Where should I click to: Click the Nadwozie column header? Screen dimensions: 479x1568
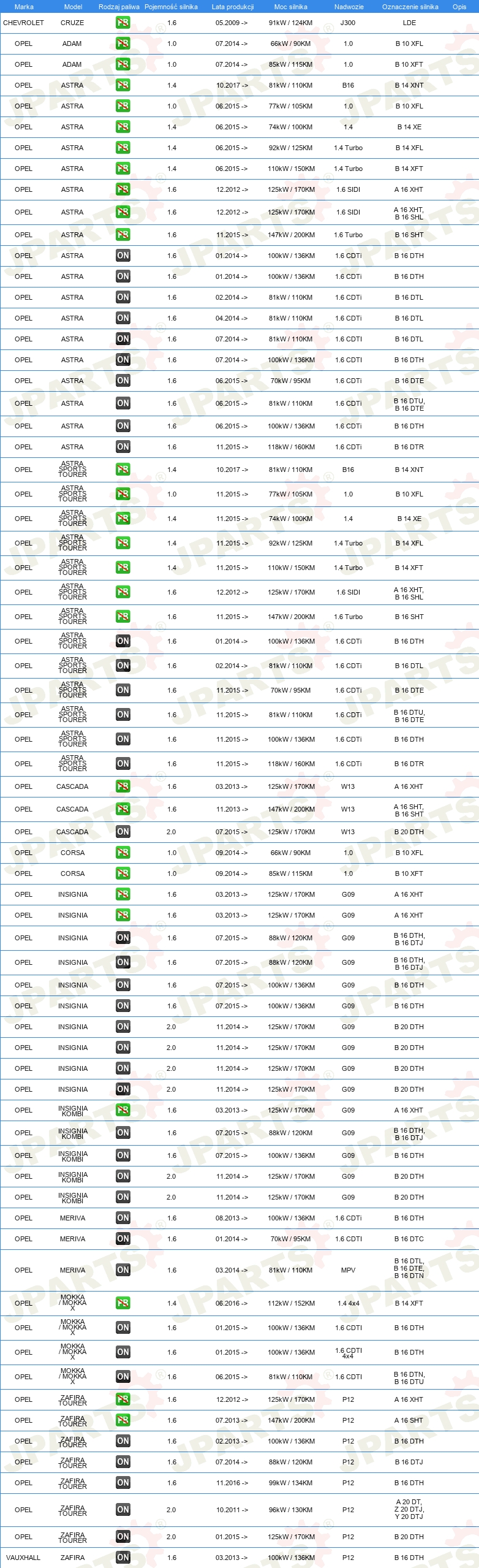(349, 7)
